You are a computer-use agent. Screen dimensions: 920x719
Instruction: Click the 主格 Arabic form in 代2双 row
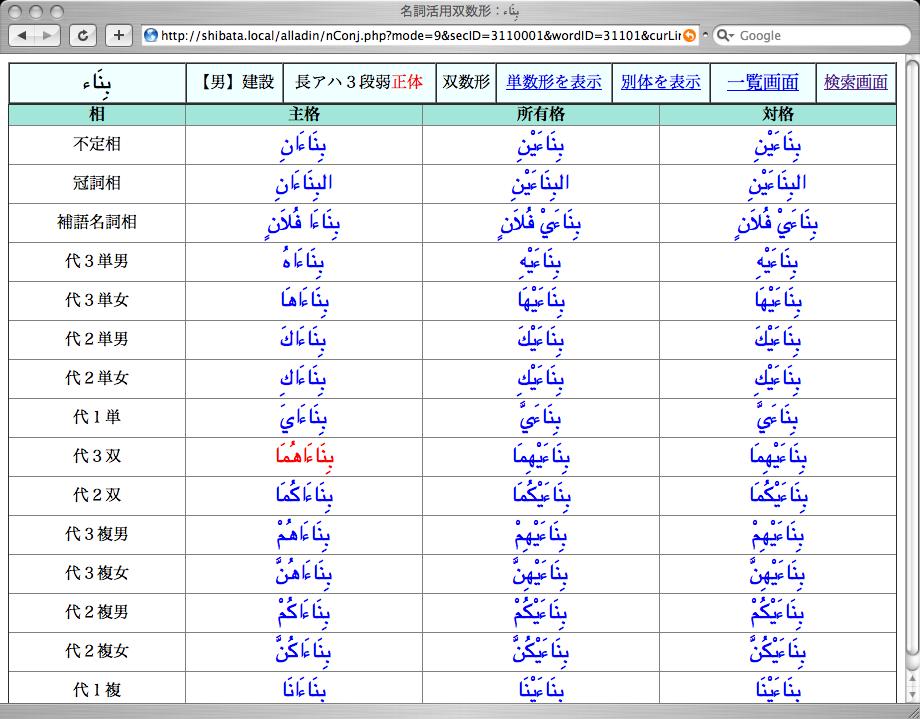pyautogui.click(x=305, y=495)
